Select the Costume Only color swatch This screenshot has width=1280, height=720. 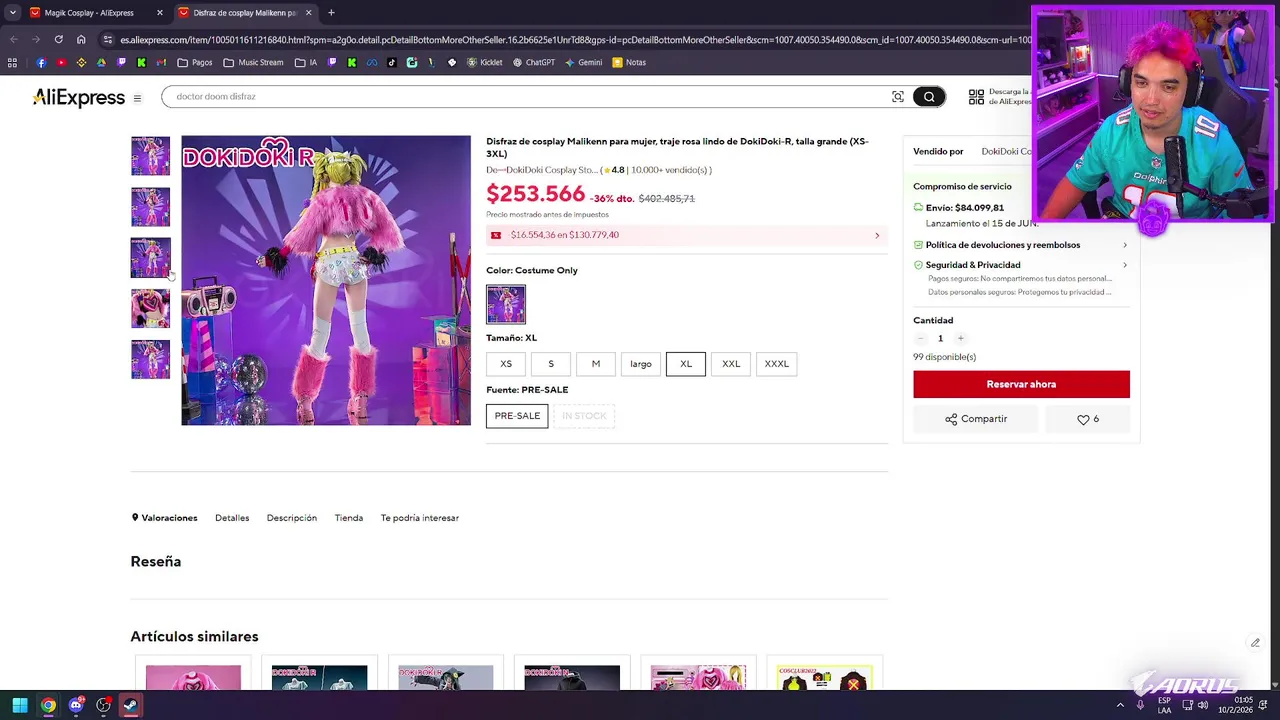[x=506, y=304]
